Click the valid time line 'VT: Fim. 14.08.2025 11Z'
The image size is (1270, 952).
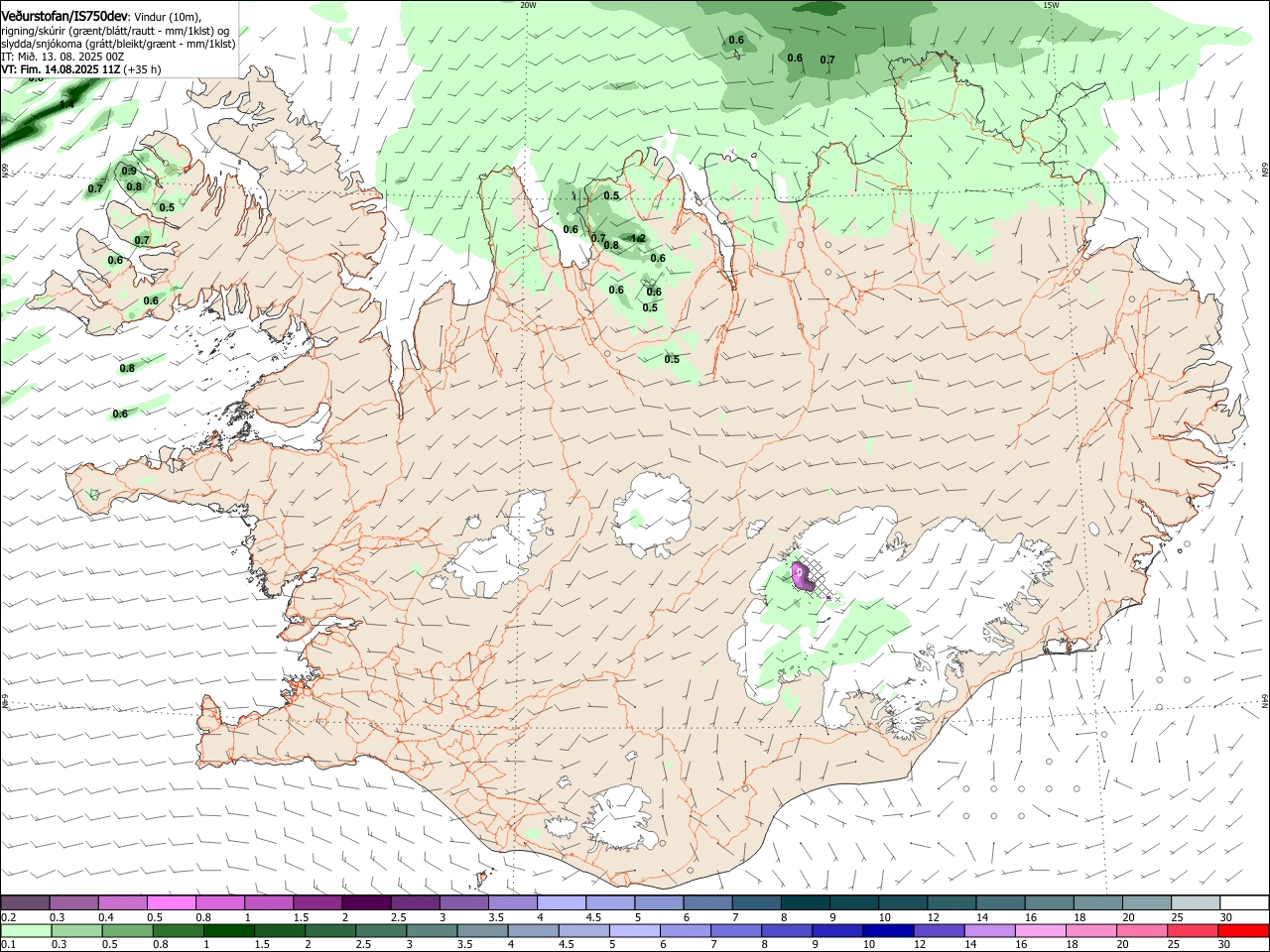(x=60, y=69)
